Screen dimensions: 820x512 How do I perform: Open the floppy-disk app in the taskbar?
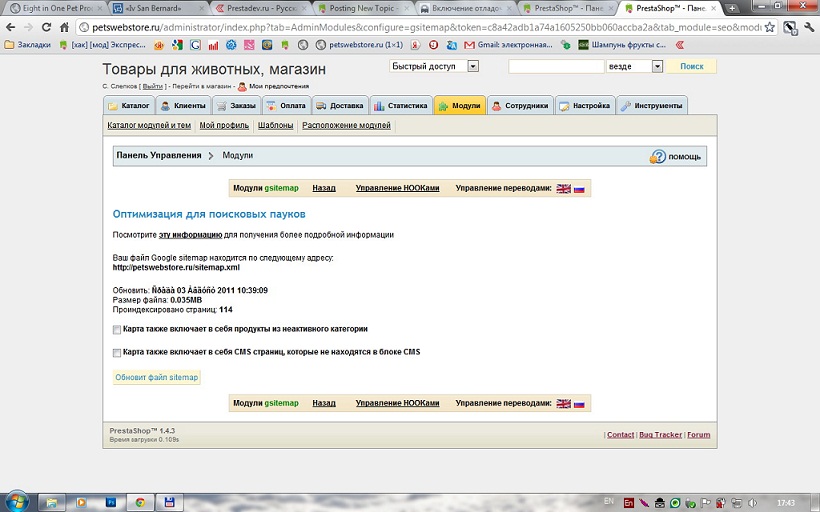click(x=169, y=503)
